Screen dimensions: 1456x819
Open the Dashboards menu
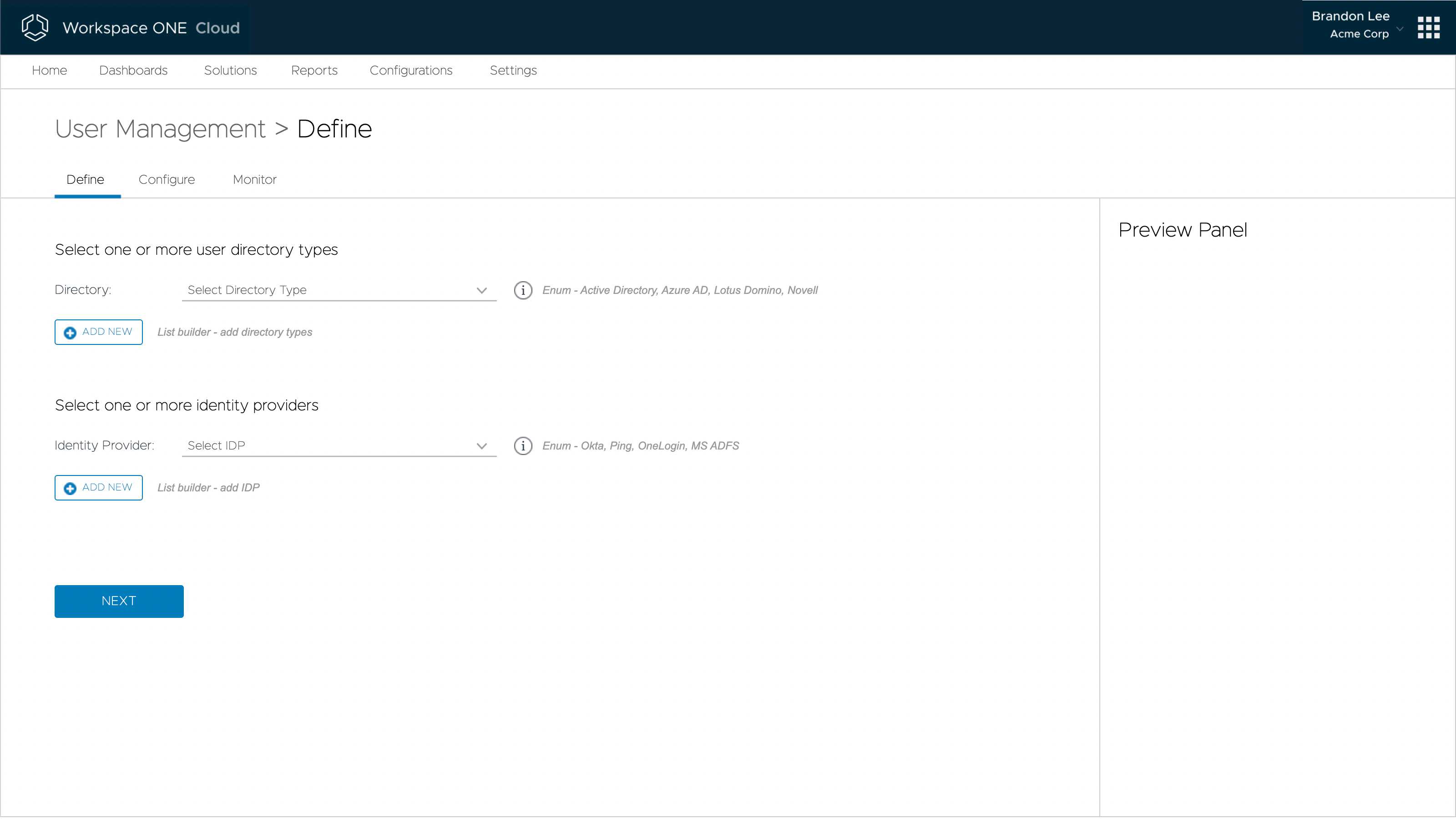click(133, 70)
